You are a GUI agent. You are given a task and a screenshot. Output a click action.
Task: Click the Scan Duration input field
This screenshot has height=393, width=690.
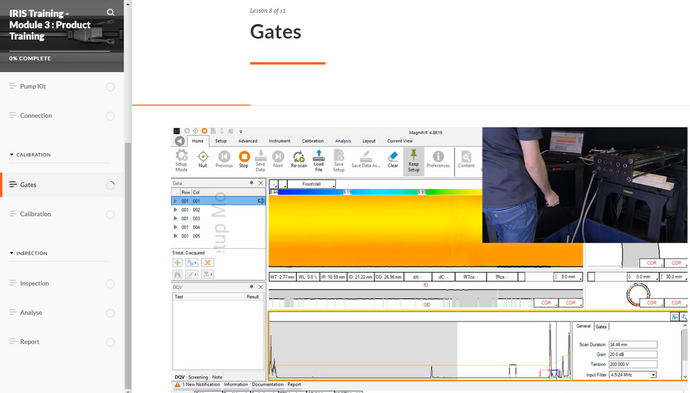pyautogui.click(x=633, y=345)
